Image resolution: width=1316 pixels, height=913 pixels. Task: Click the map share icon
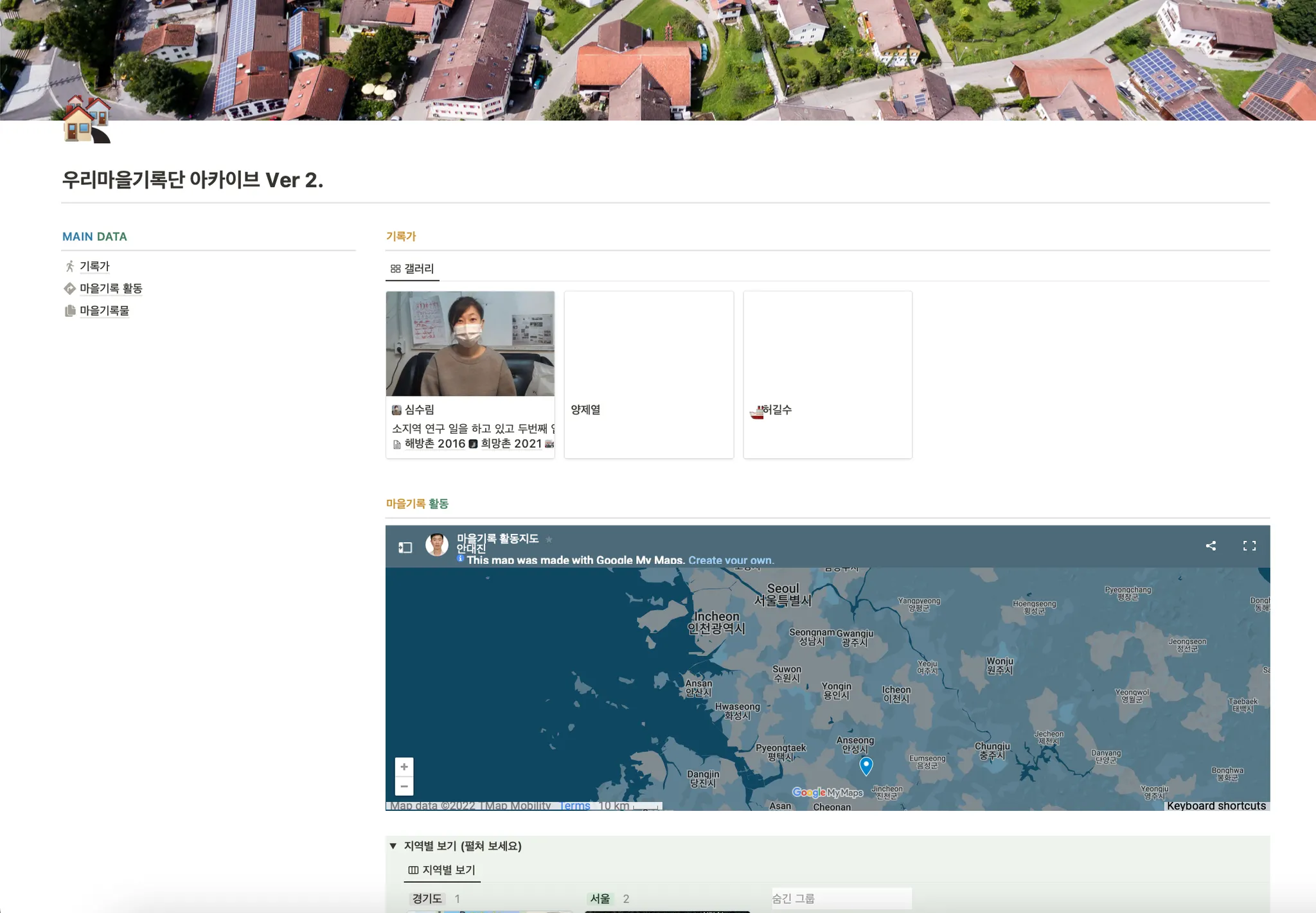[1211, 546]
